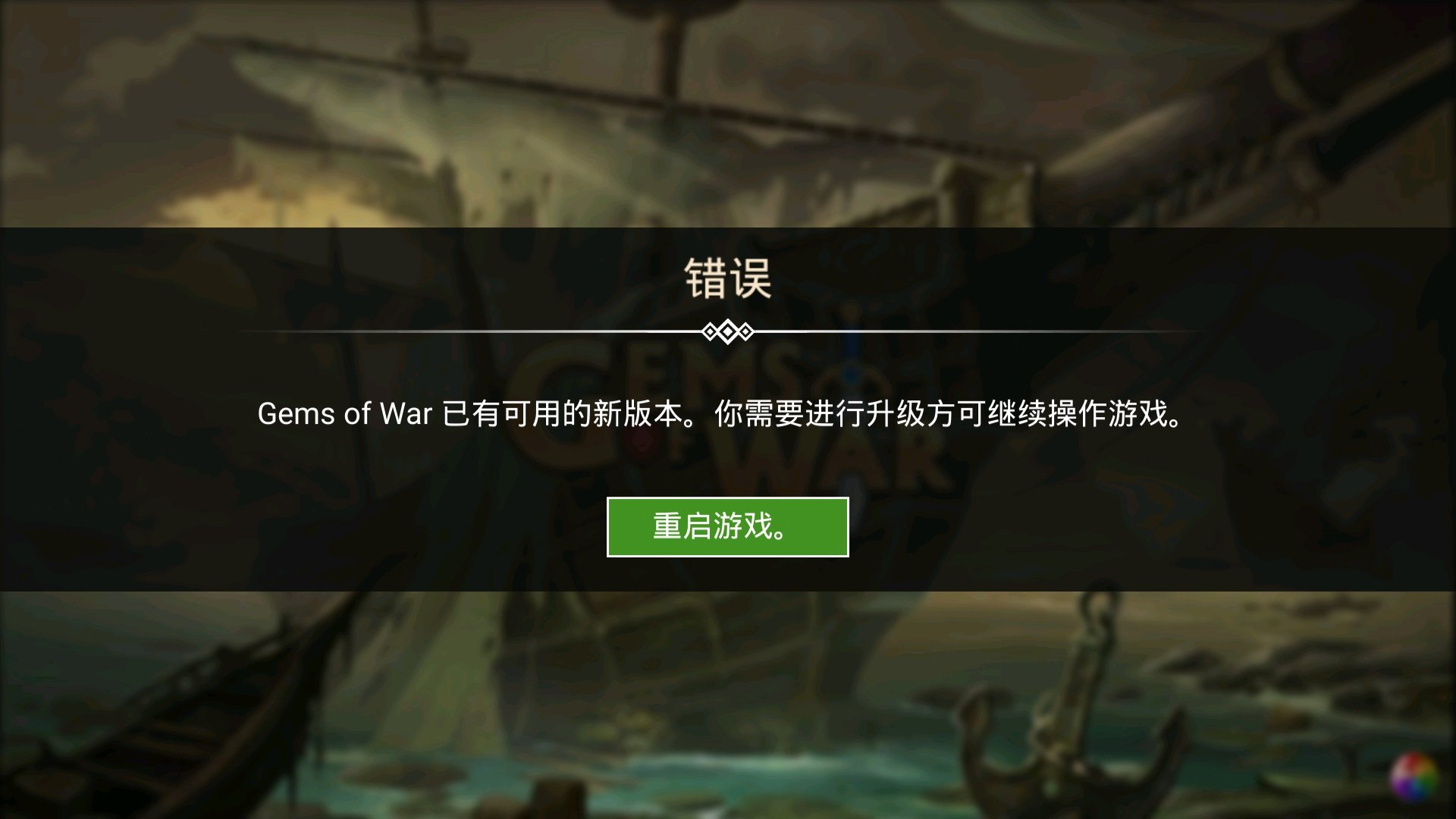The height and width of the screenshot is (819, 1456).
Task: Click the character 错 in the title
Action: click(x=705, y=278)
